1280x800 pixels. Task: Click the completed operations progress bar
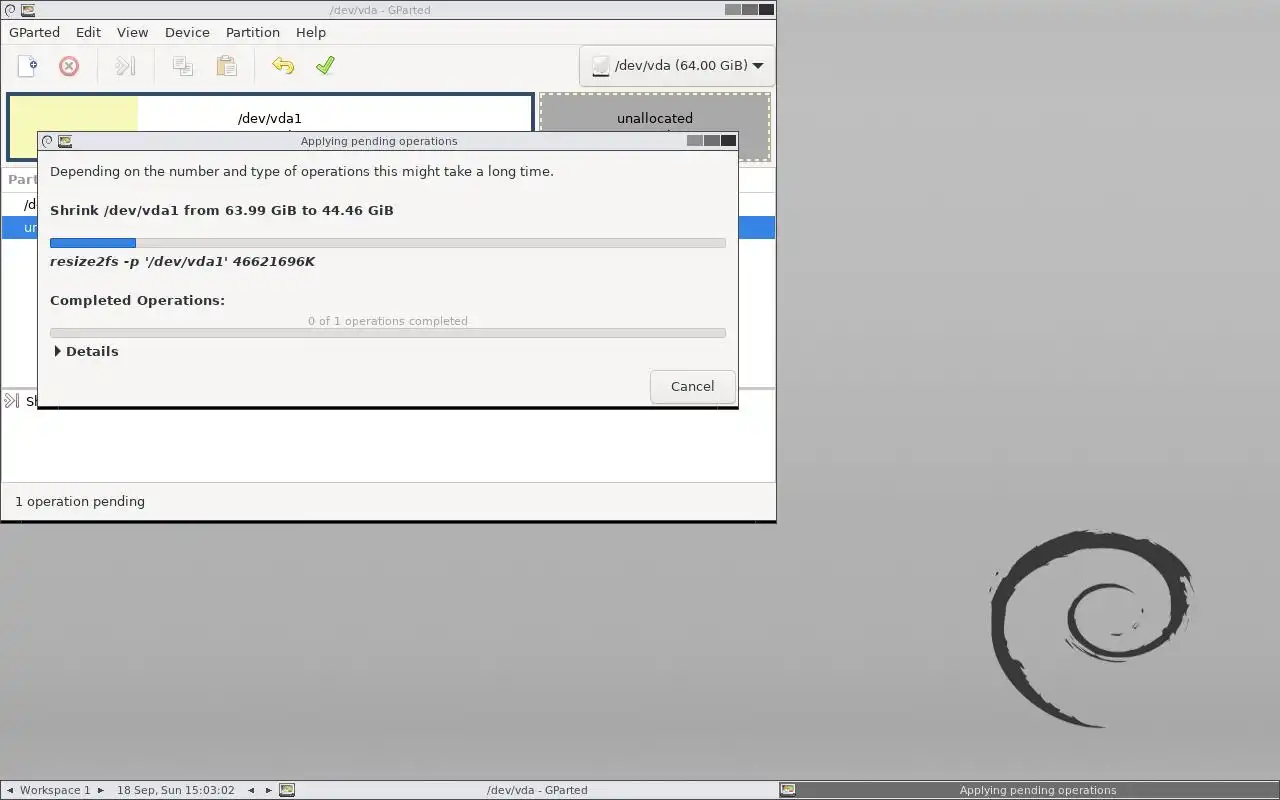point(388,333)
